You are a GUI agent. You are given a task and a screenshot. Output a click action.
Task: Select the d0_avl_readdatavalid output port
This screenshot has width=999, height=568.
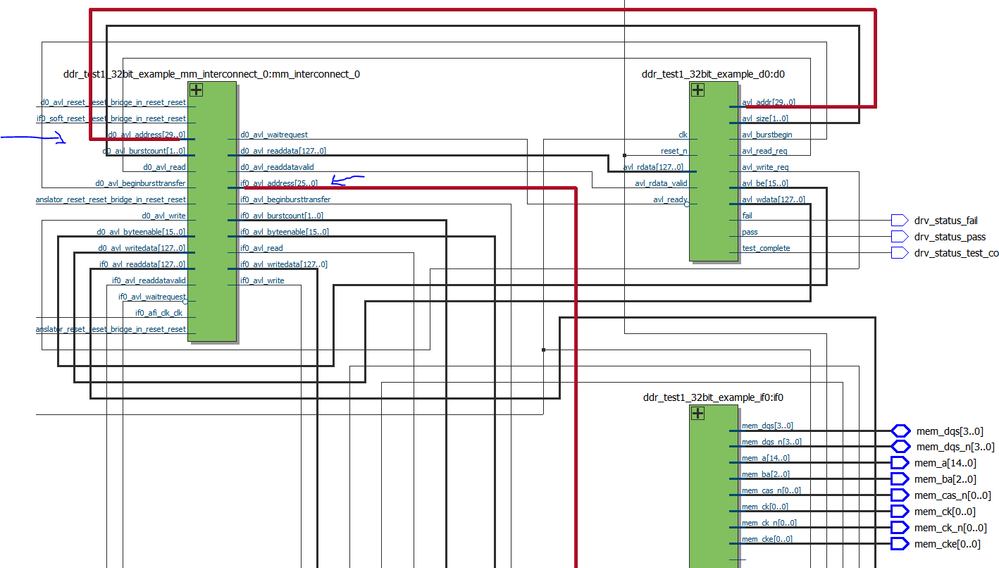tap(277, 167)
